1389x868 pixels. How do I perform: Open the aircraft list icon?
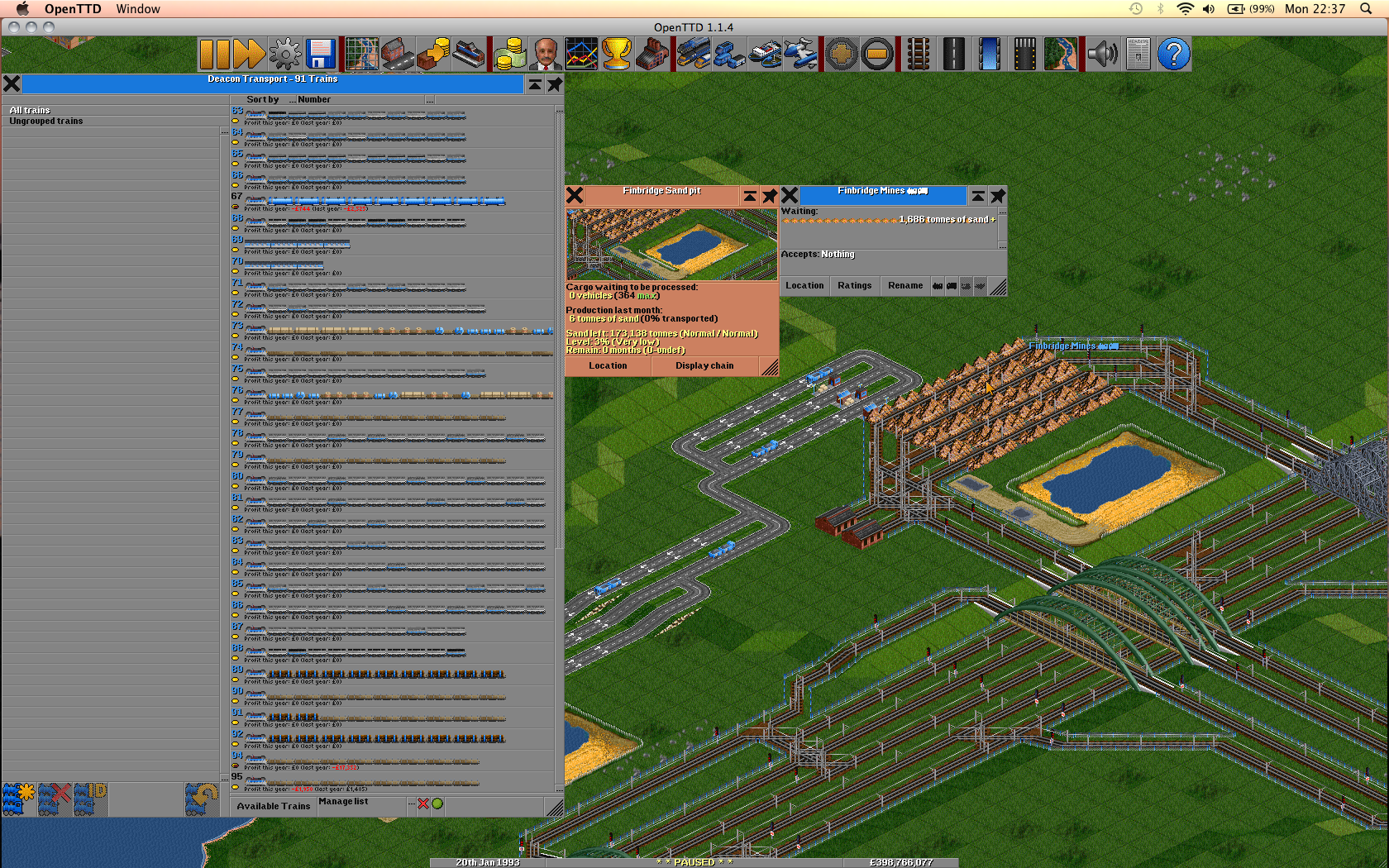[x=800, y=55]
